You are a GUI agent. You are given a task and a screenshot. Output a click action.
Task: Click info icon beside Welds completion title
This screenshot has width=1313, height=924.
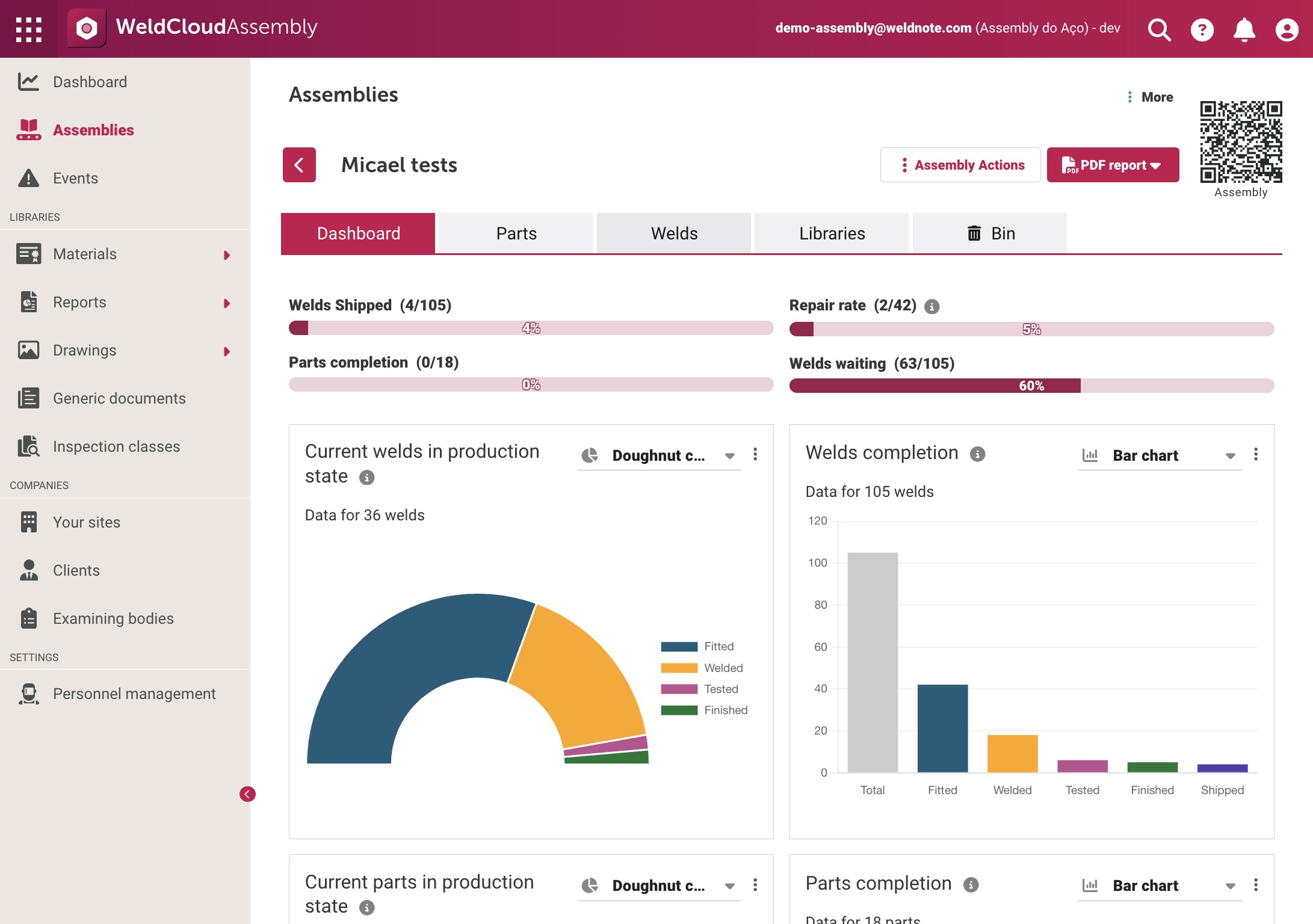[977, 454]
